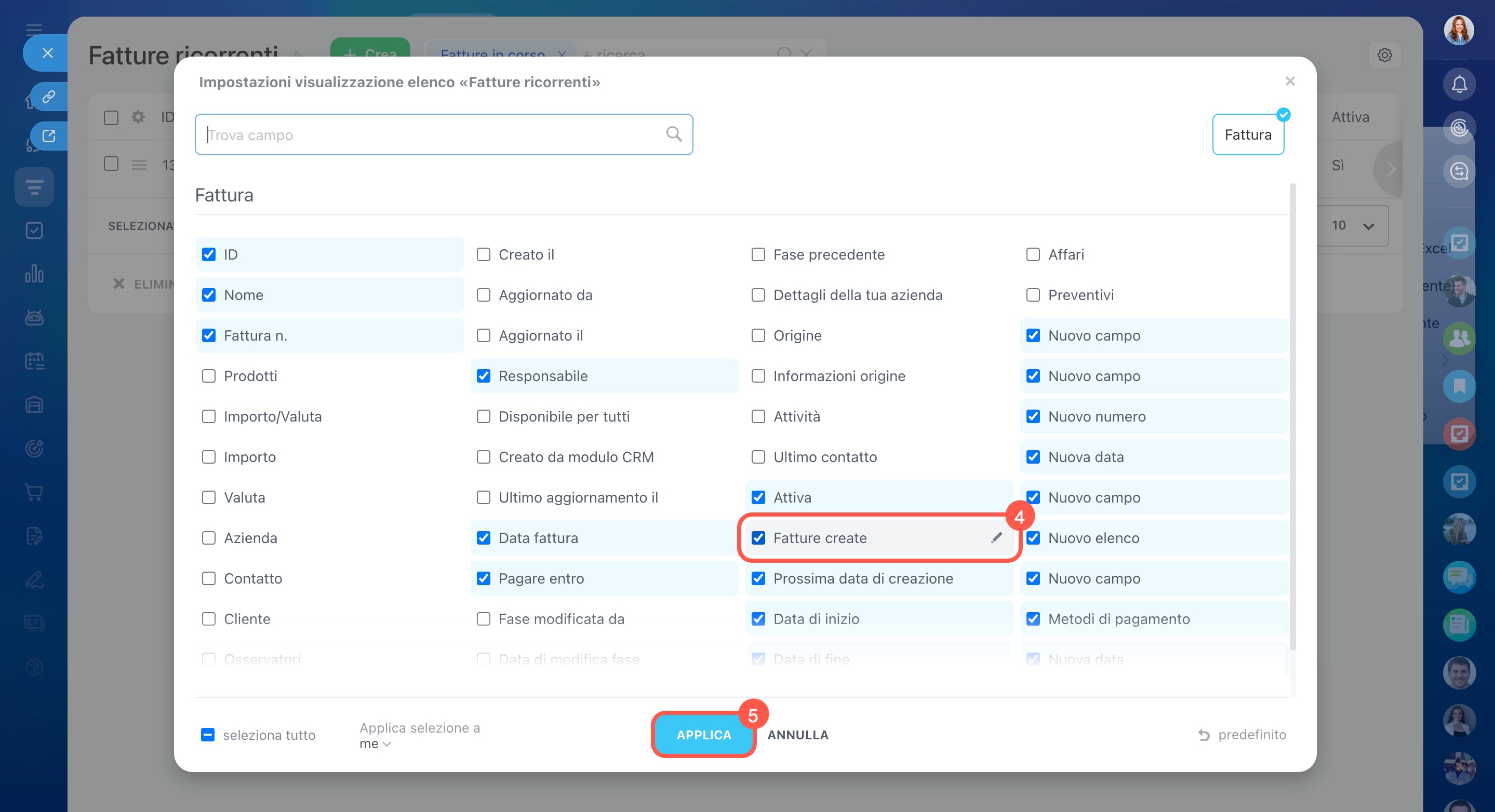Click the pencil edit icon on Fatture create
This screenshot has height=812, width=1495.
[996, 538]
